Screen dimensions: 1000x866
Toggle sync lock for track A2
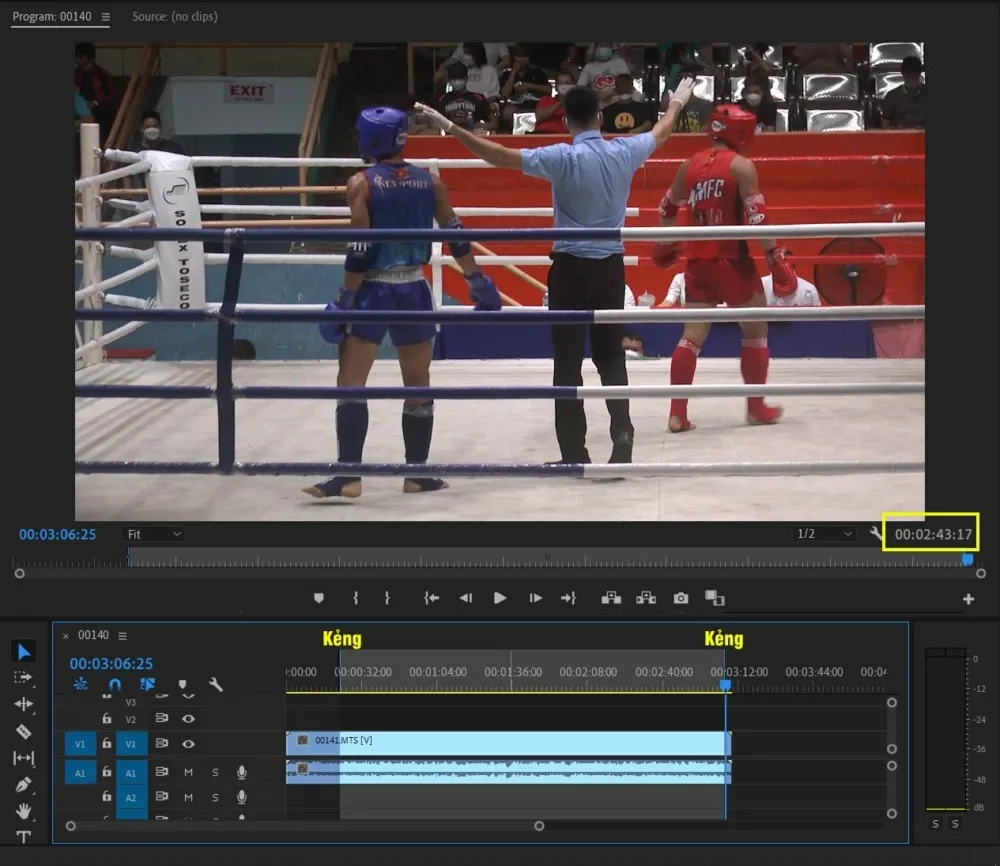162,796
